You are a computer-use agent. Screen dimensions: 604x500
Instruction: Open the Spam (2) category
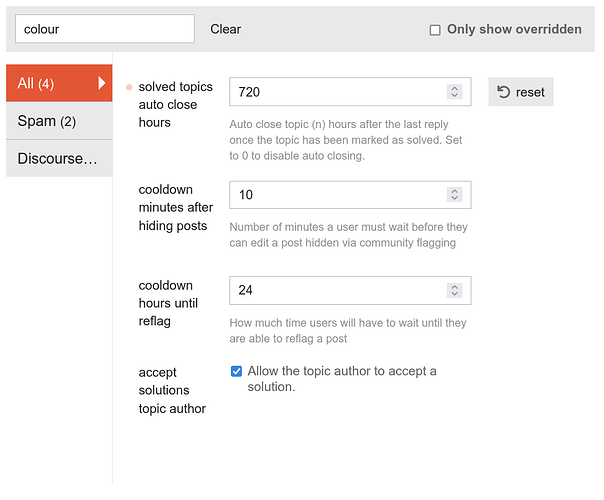tap(59, 121)
